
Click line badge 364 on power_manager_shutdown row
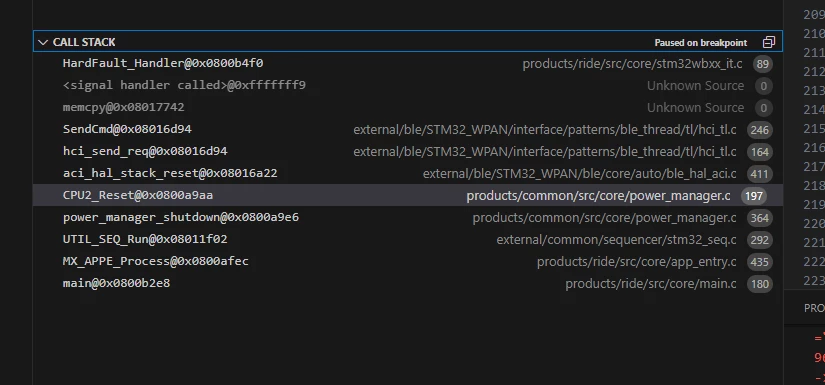tap(759, 218)
